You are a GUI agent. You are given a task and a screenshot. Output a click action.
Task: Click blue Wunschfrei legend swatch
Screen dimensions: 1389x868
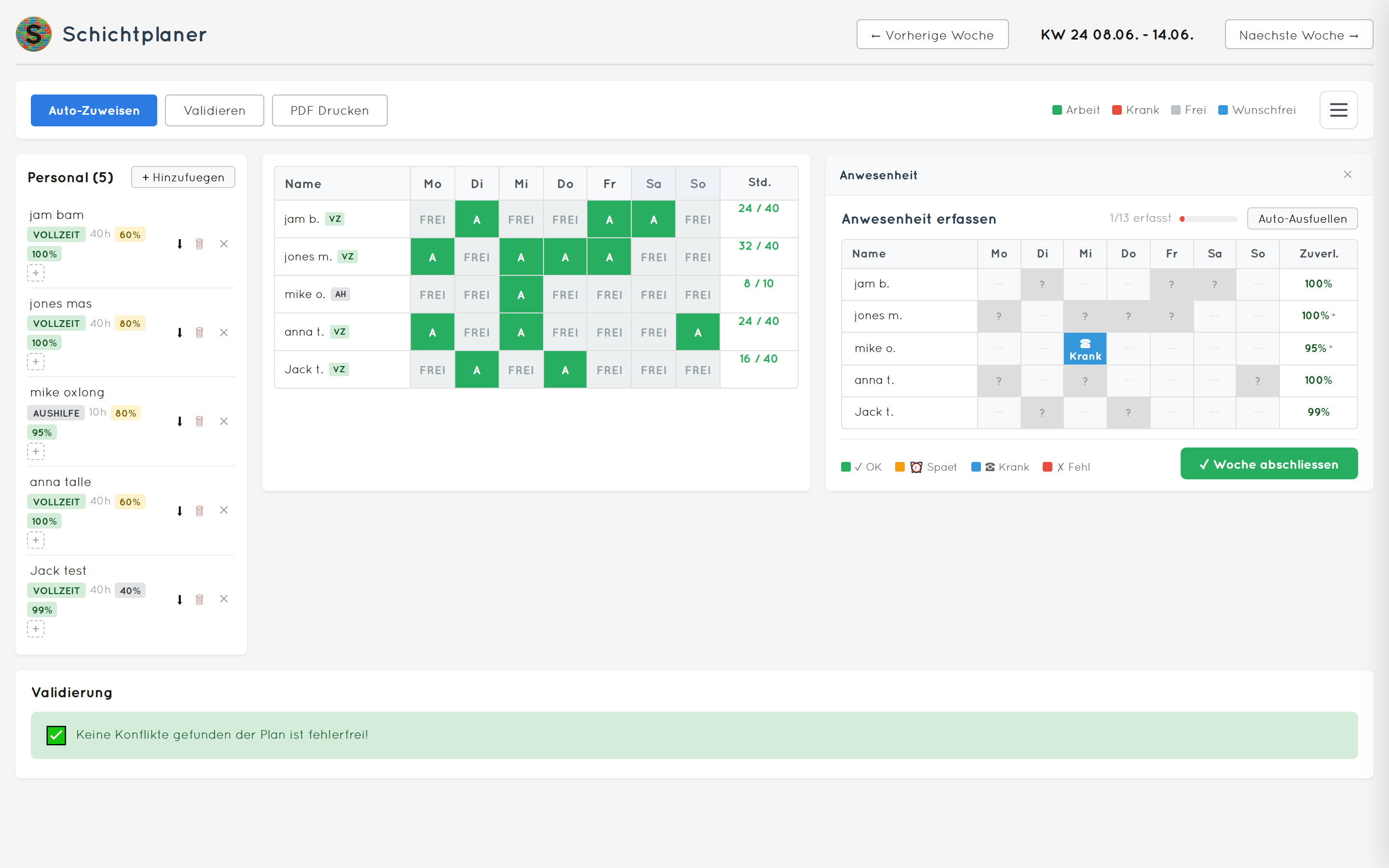pos(1223,110)
